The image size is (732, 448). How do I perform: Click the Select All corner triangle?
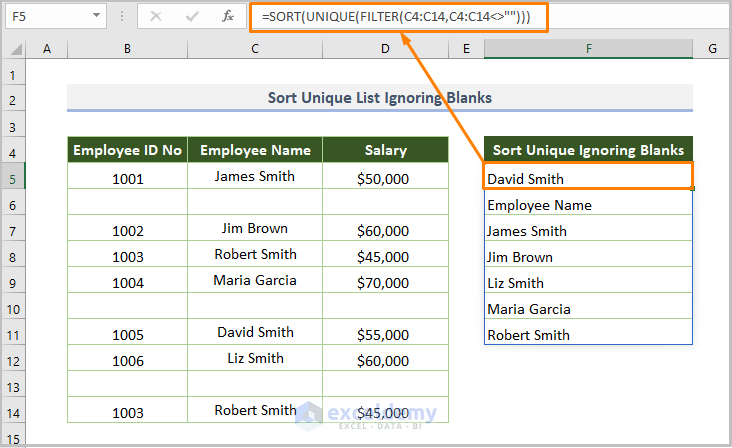tap(14, 49)
